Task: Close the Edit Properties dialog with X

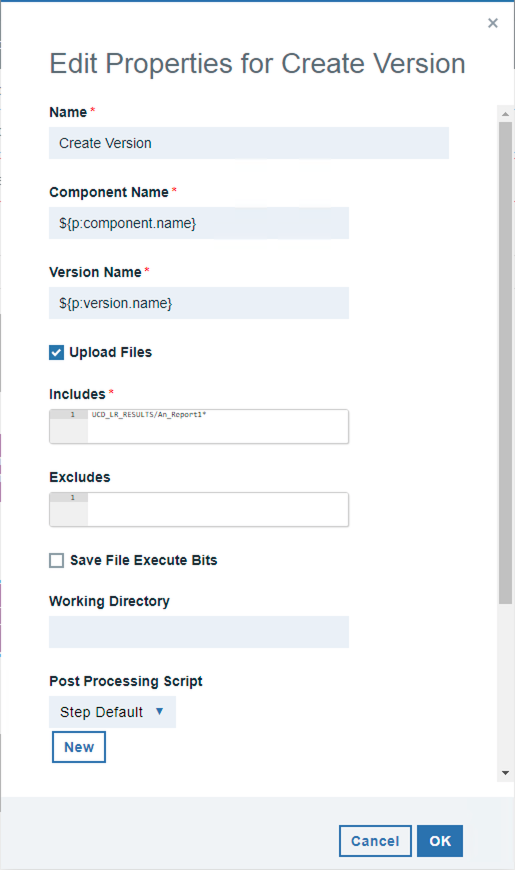Action: 492,23
